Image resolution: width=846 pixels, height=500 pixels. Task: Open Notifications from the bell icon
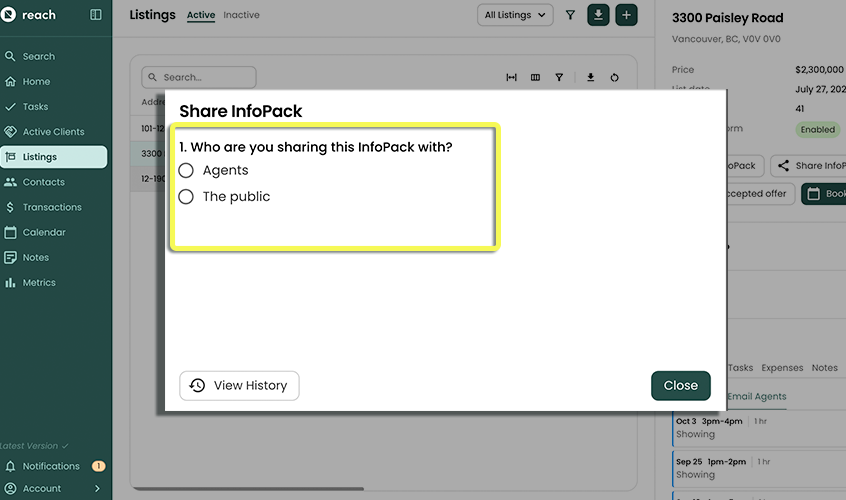tap(11, 466)
